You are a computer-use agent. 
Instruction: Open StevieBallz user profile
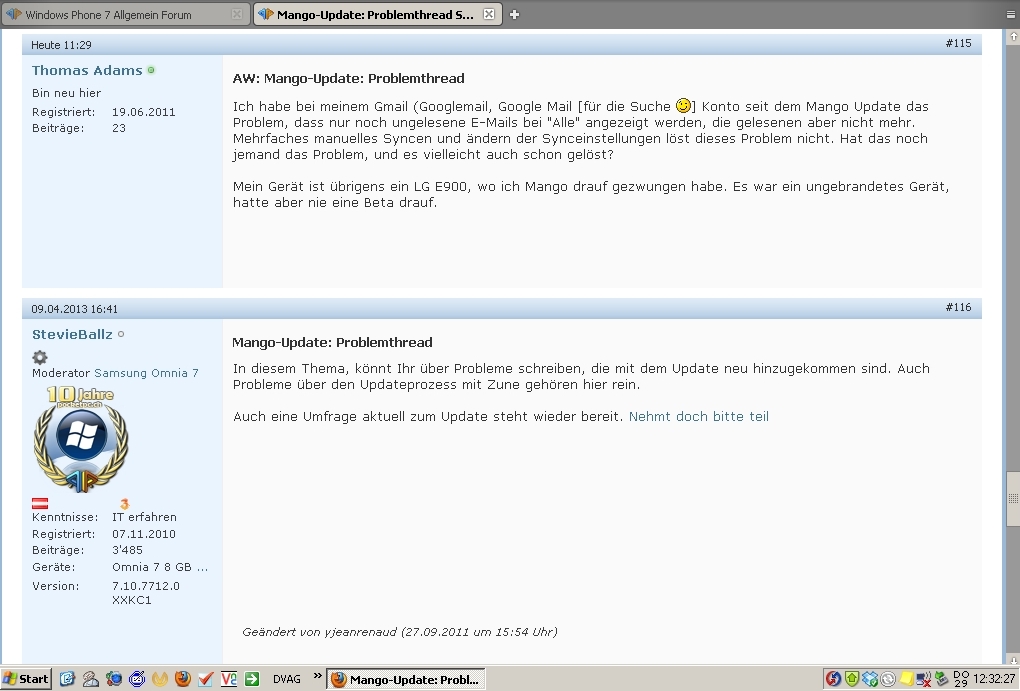pos(72,334)
